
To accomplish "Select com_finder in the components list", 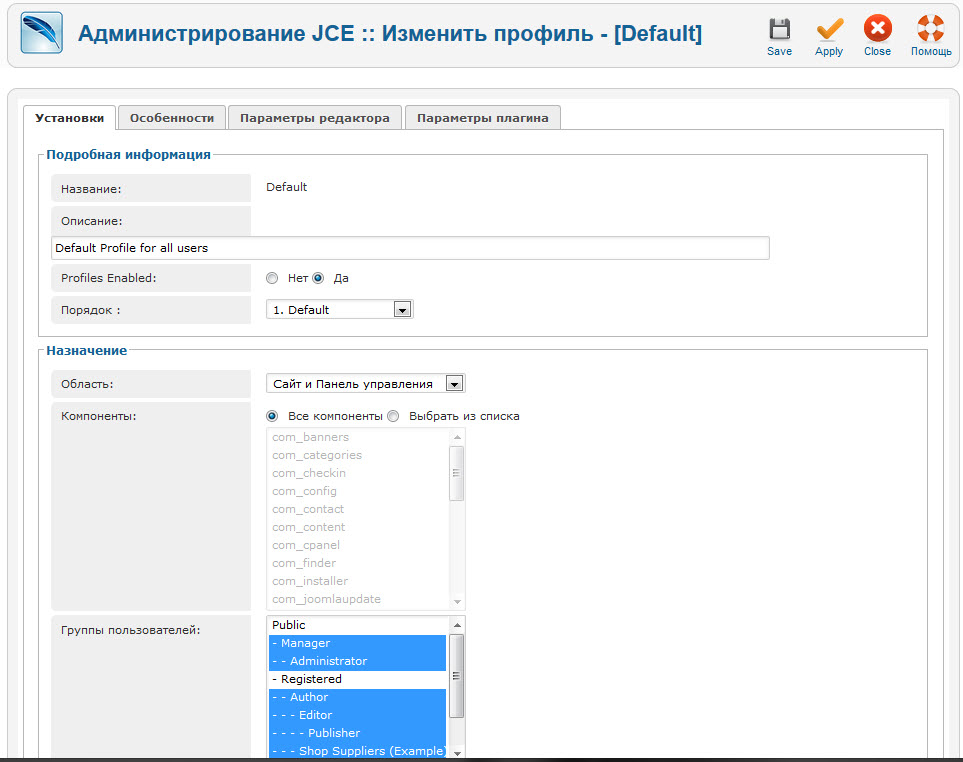I will (x=359, y=563).
